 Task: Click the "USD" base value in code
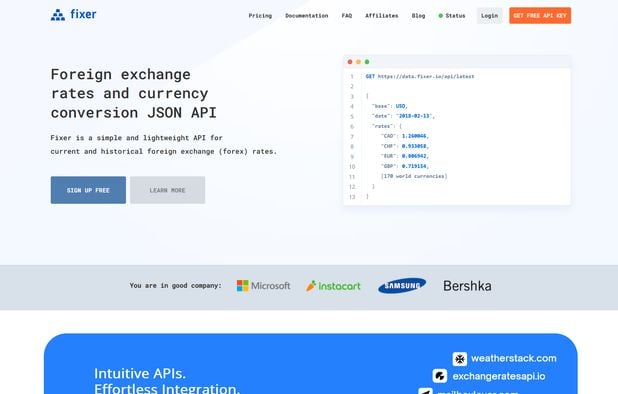(400, 106)
